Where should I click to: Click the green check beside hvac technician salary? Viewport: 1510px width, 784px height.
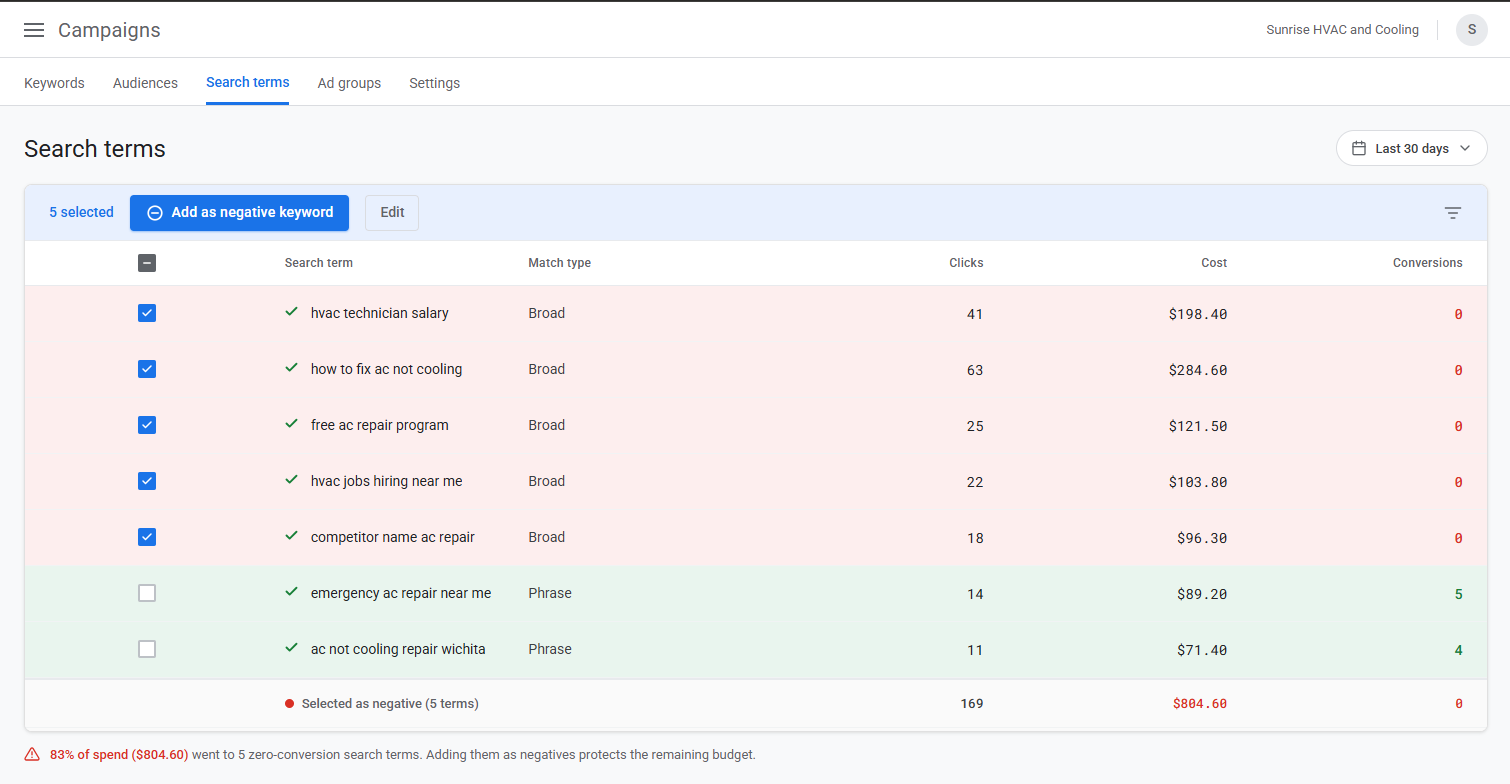pyautogui.click(x=292, y=312)
